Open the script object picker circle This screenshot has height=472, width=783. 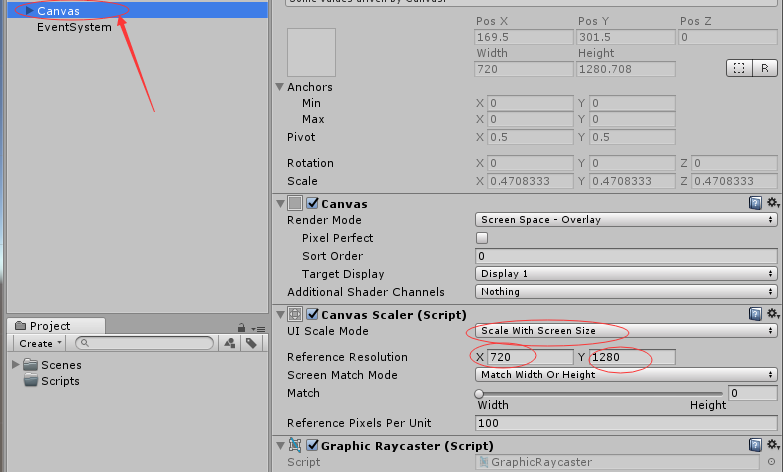pyautogui.click(x=772, y=462)
